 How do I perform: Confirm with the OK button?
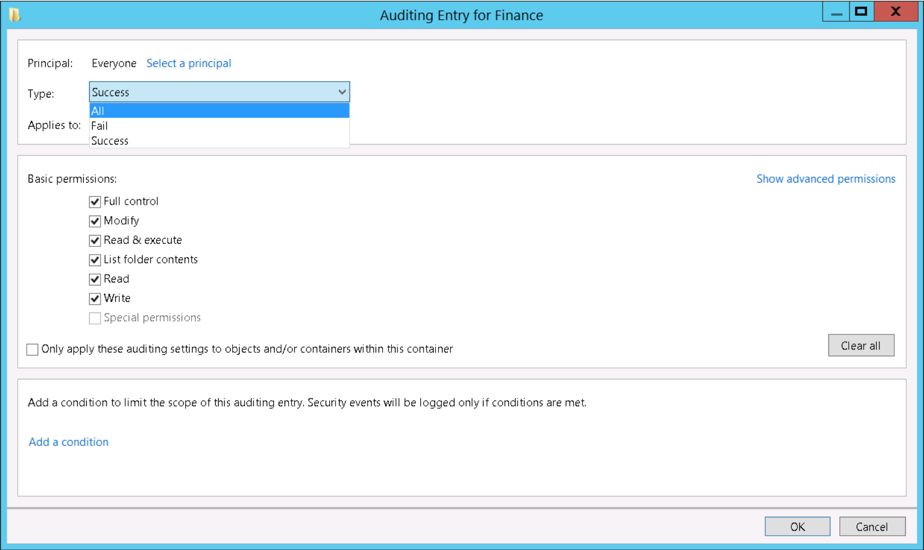pyautogui.click(x=797, y=526)
